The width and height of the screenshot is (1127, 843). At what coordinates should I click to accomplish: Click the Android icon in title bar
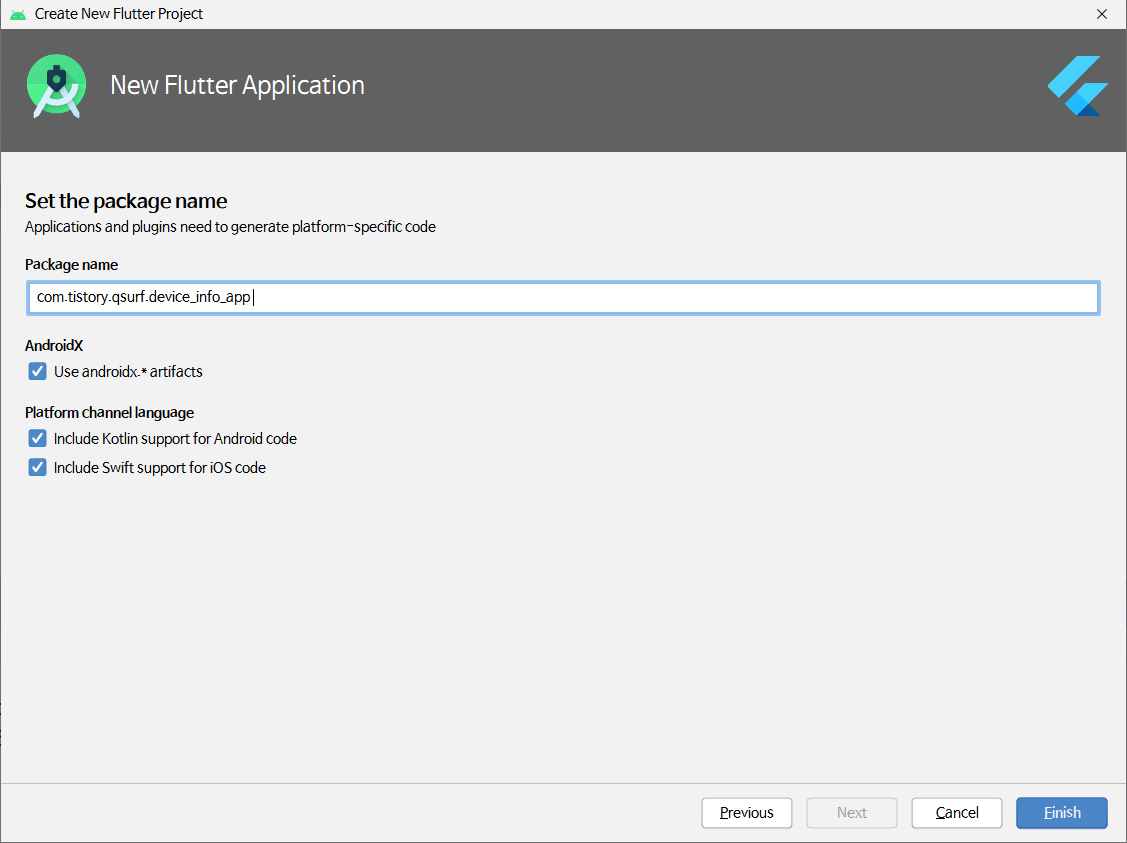click(18, 14)
